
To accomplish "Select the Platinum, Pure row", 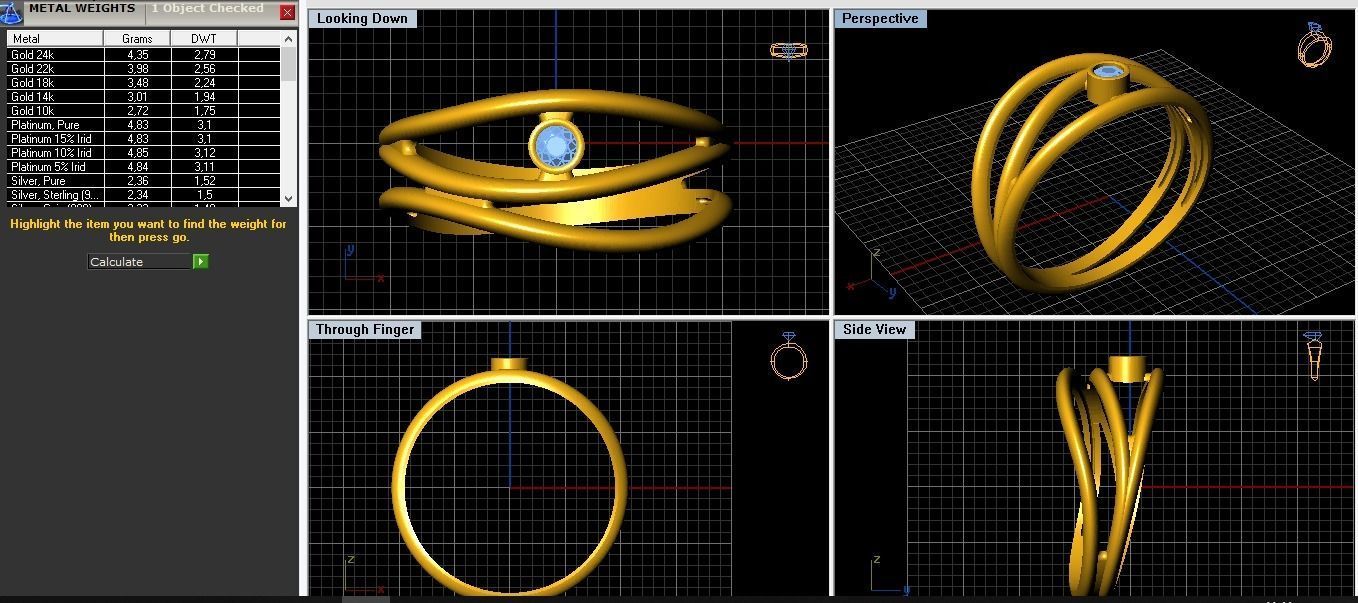I will (x=144, y=125).
